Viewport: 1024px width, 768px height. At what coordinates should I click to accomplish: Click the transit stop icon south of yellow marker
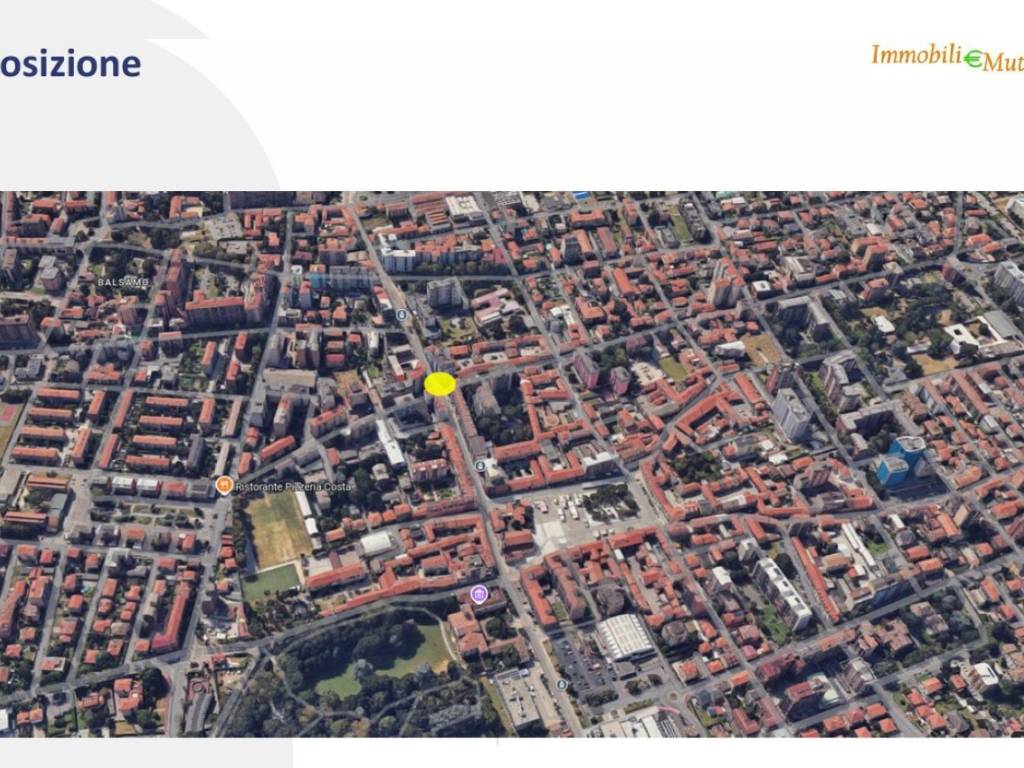pos(481,466)
